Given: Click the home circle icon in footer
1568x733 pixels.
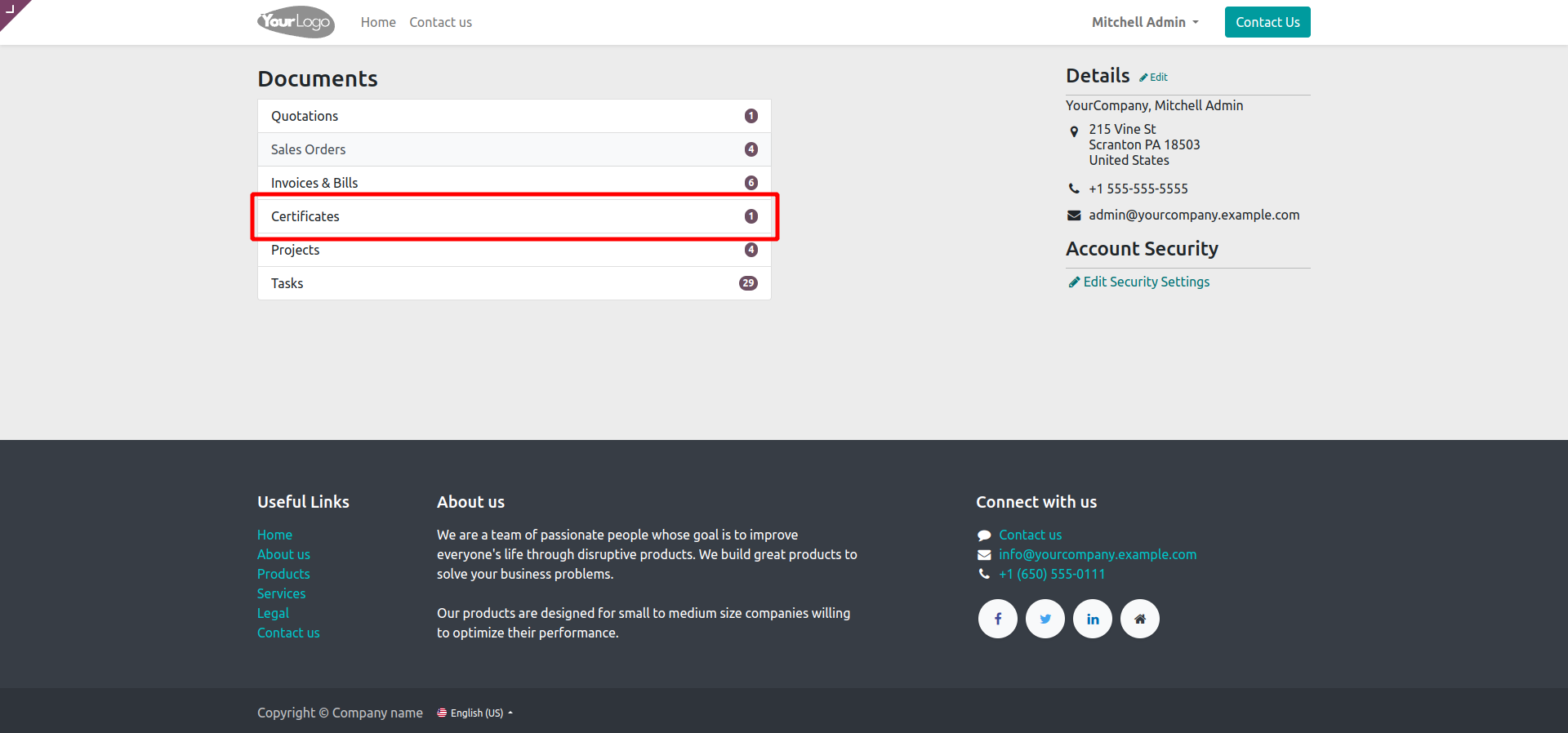Looking at the screenshot, I should coord(1139,619).
